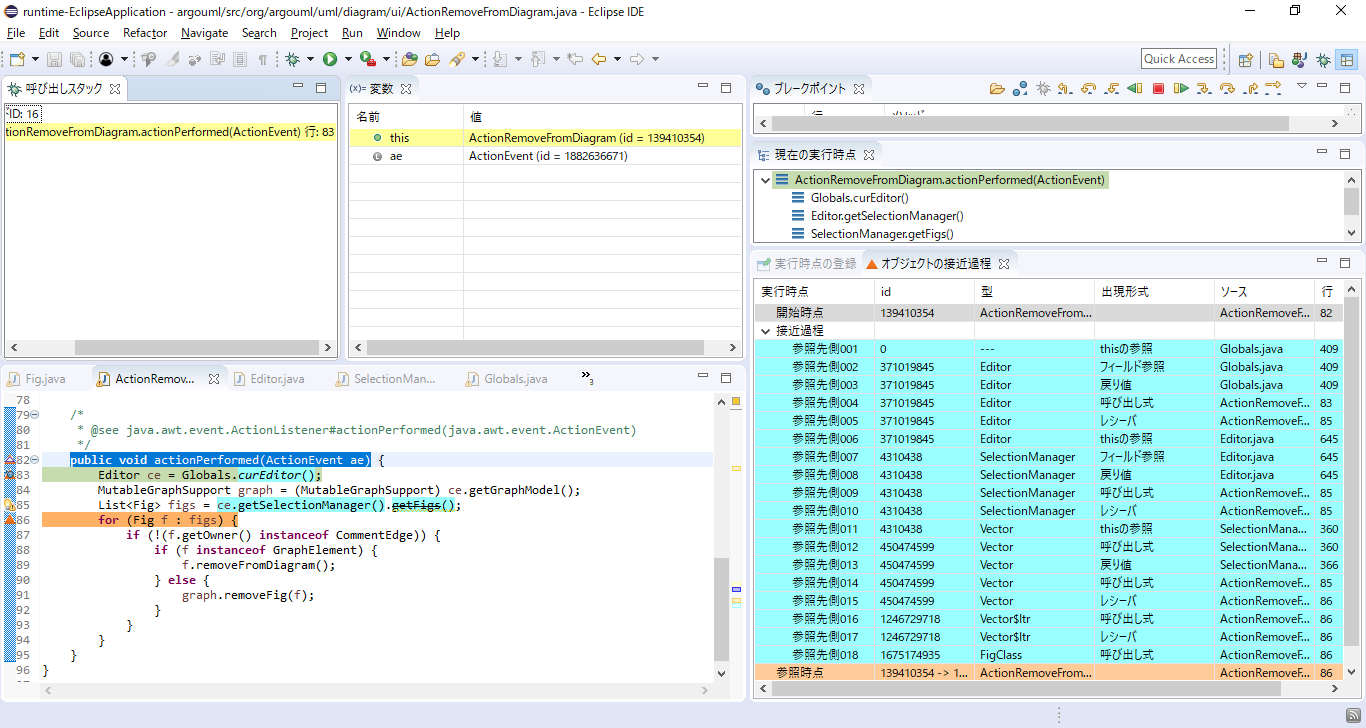
Task: Collapse the comment fold at line 79
Action: (x=34, y=414)
